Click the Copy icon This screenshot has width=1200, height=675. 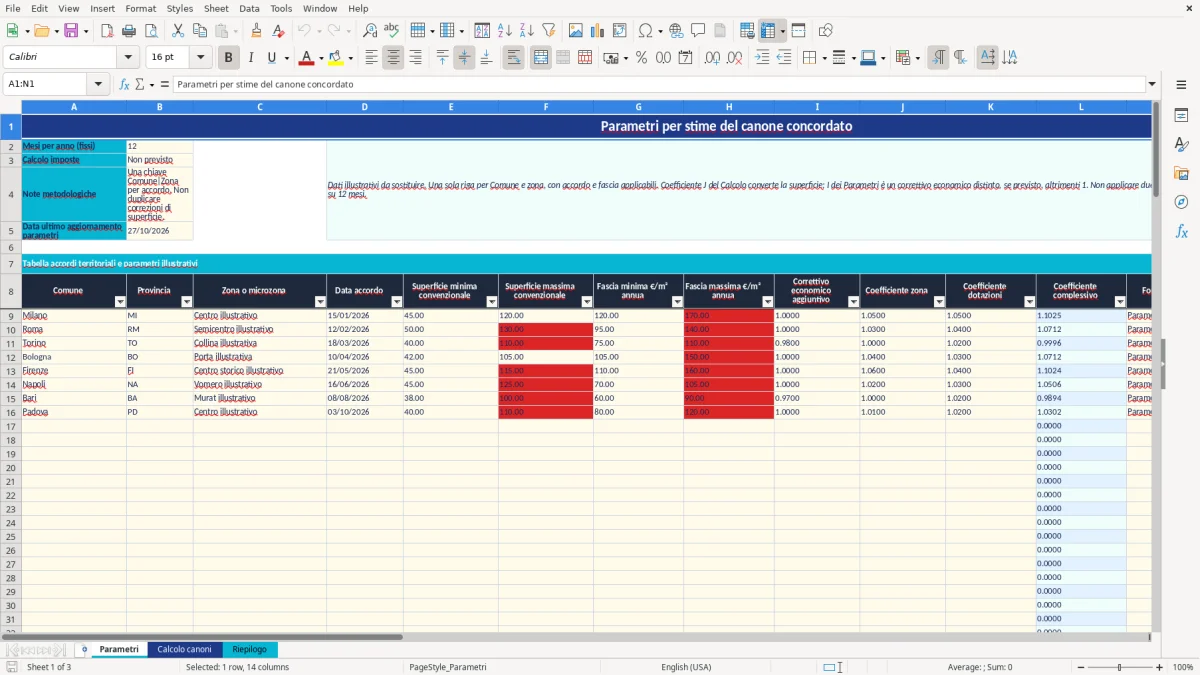click(199, 31)
